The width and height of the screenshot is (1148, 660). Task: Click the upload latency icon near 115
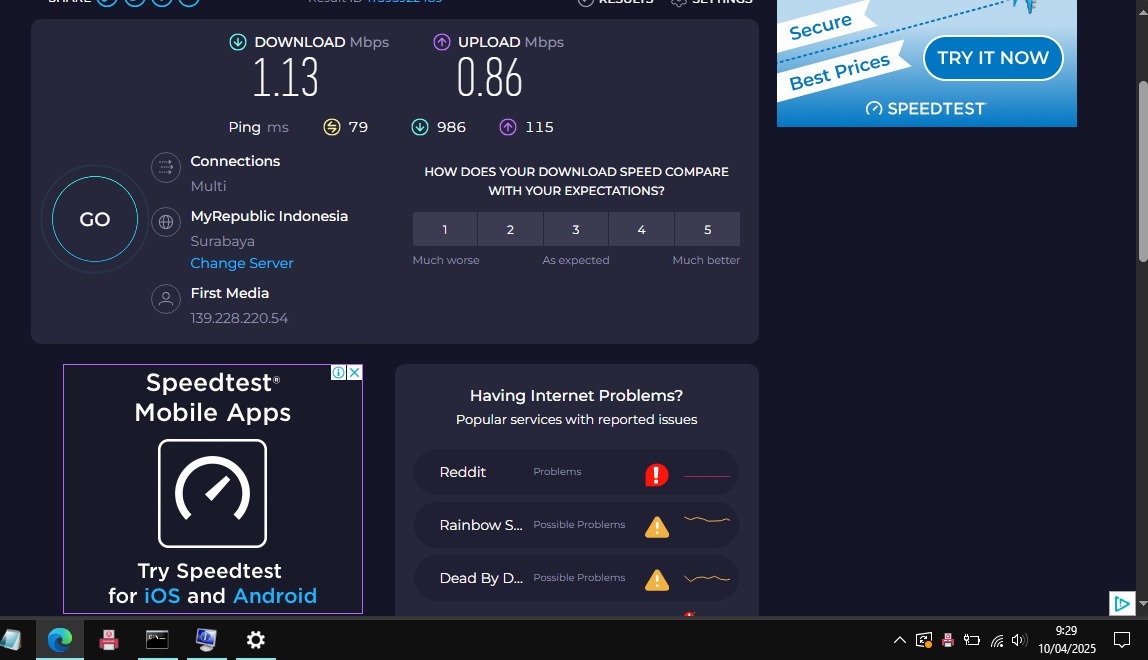508,127
